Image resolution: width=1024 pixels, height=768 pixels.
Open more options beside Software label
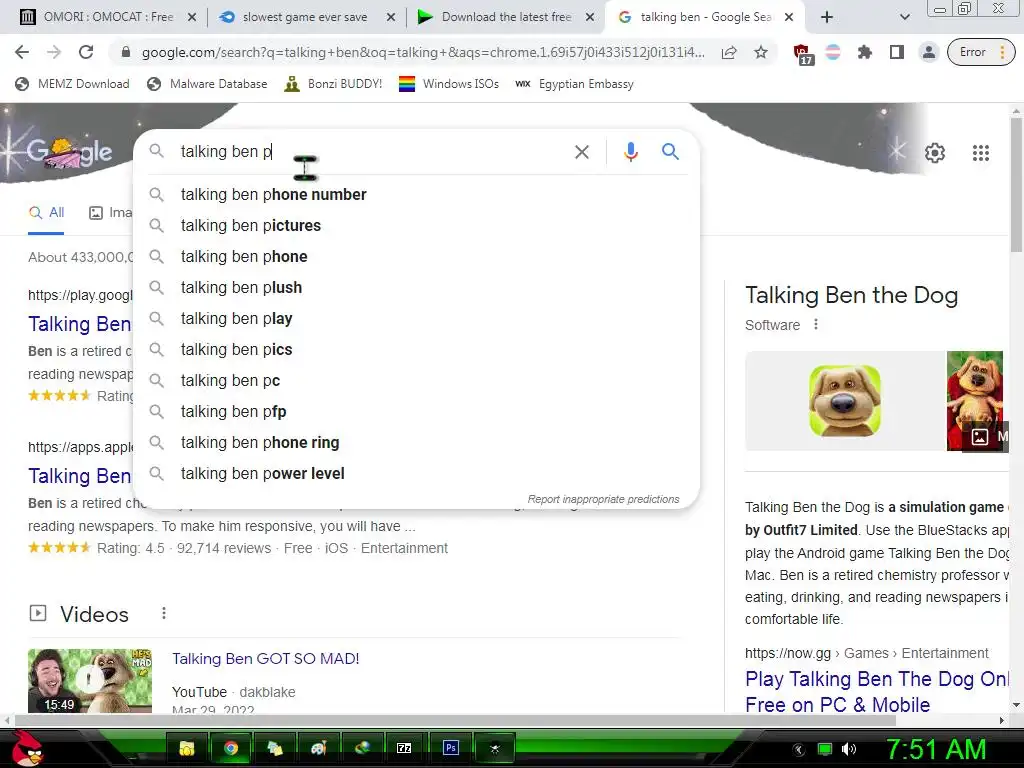[x=816, y=325]
